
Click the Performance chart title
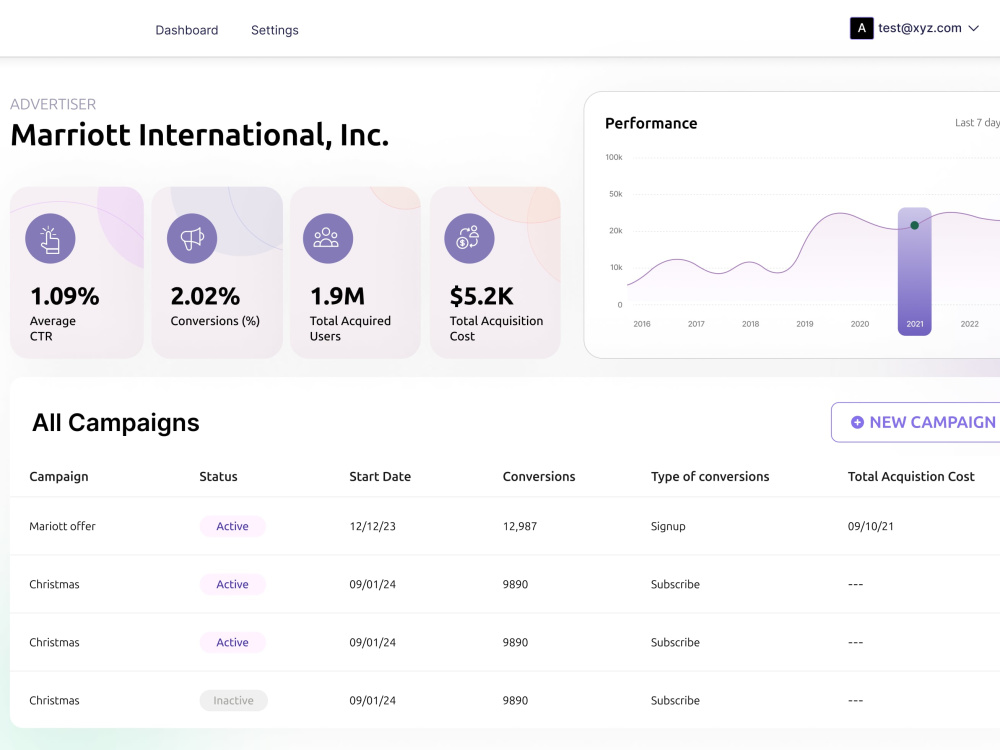tap(651, 123)
